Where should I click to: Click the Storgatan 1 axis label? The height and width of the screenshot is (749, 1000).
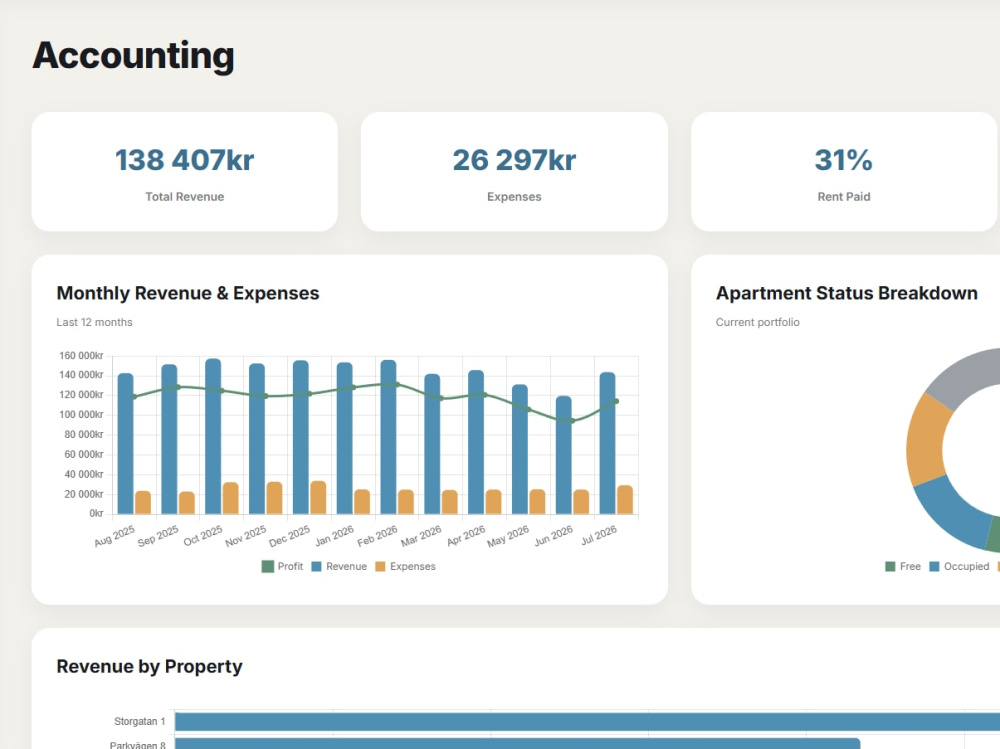pos(140,722)
